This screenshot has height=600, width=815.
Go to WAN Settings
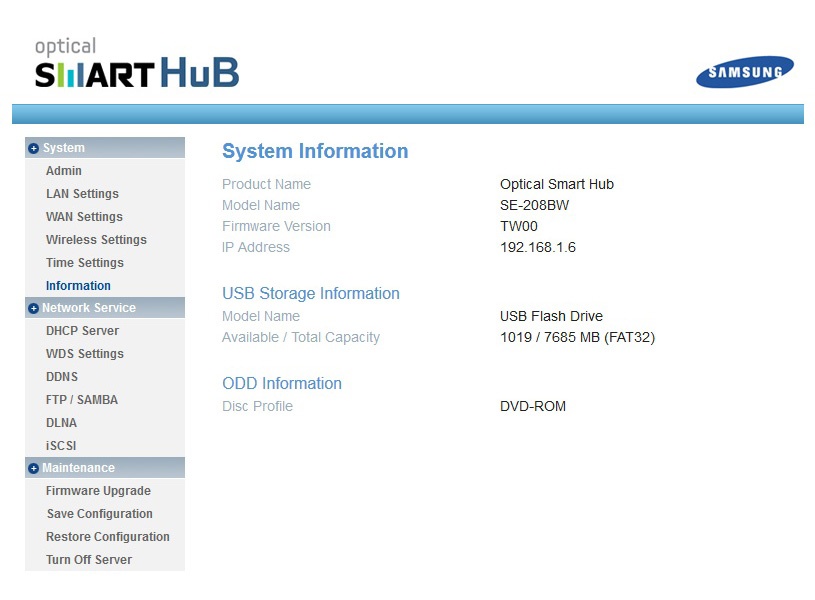point(84,216)
